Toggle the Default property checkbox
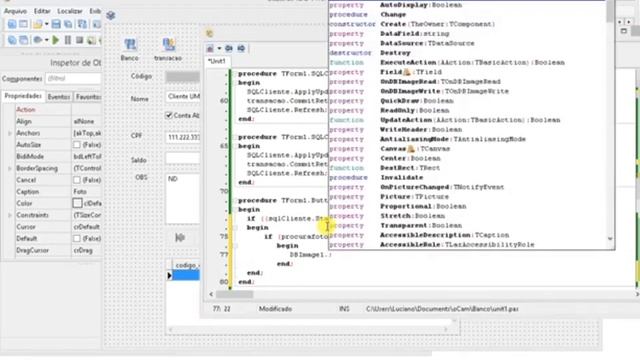This screenshot has height=360, width=640. (77, 238)
